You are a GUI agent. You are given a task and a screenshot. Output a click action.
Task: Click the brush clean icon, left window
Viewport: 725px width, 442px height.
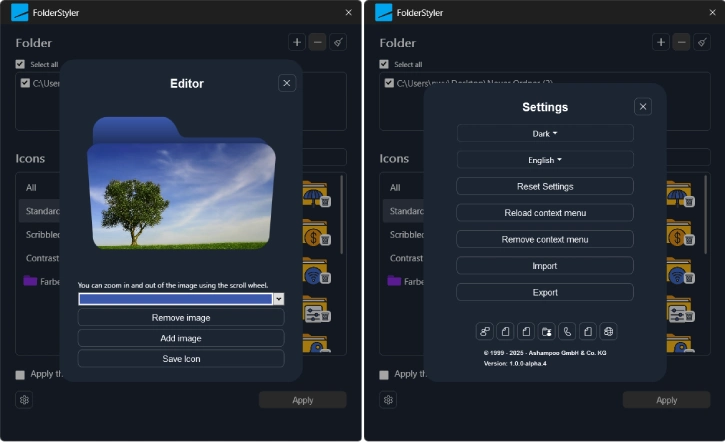(338, 43)
